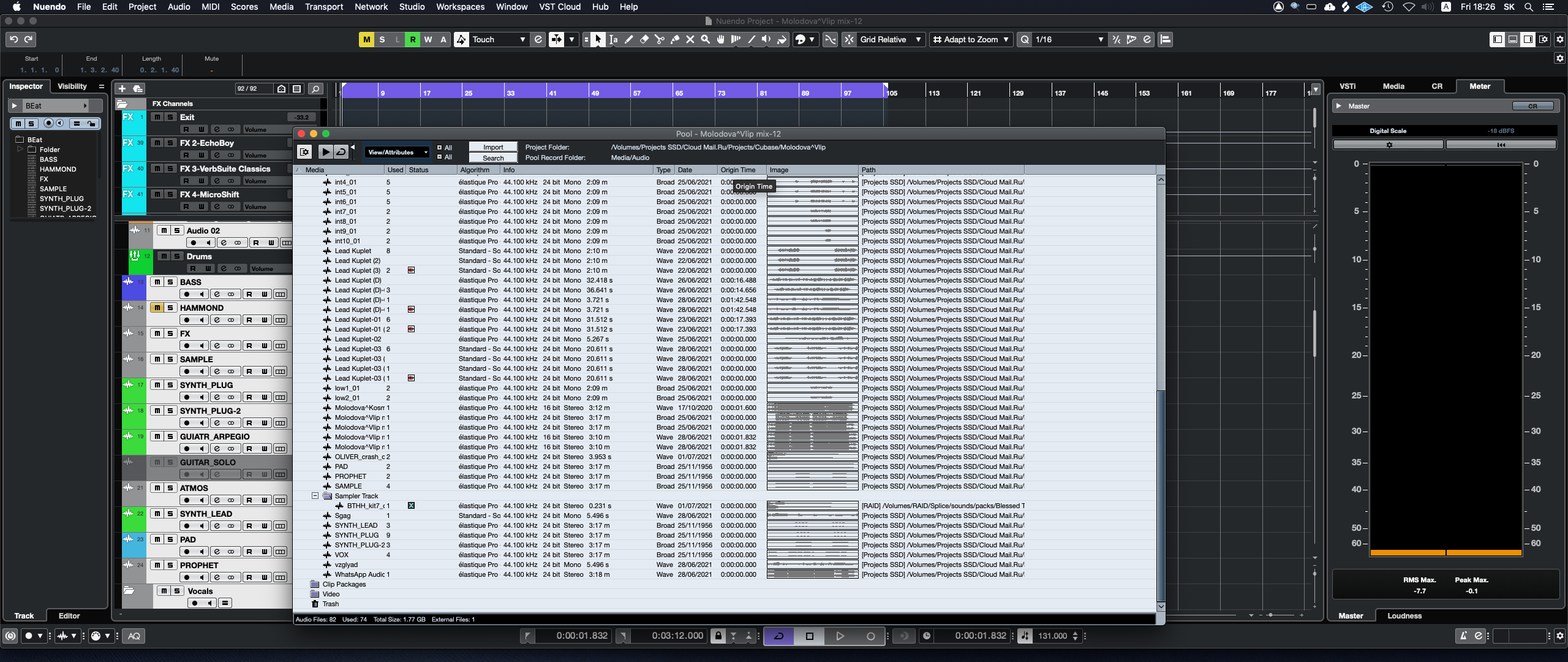Sort Pool by Origin Time column header

[x=737, y=170]
